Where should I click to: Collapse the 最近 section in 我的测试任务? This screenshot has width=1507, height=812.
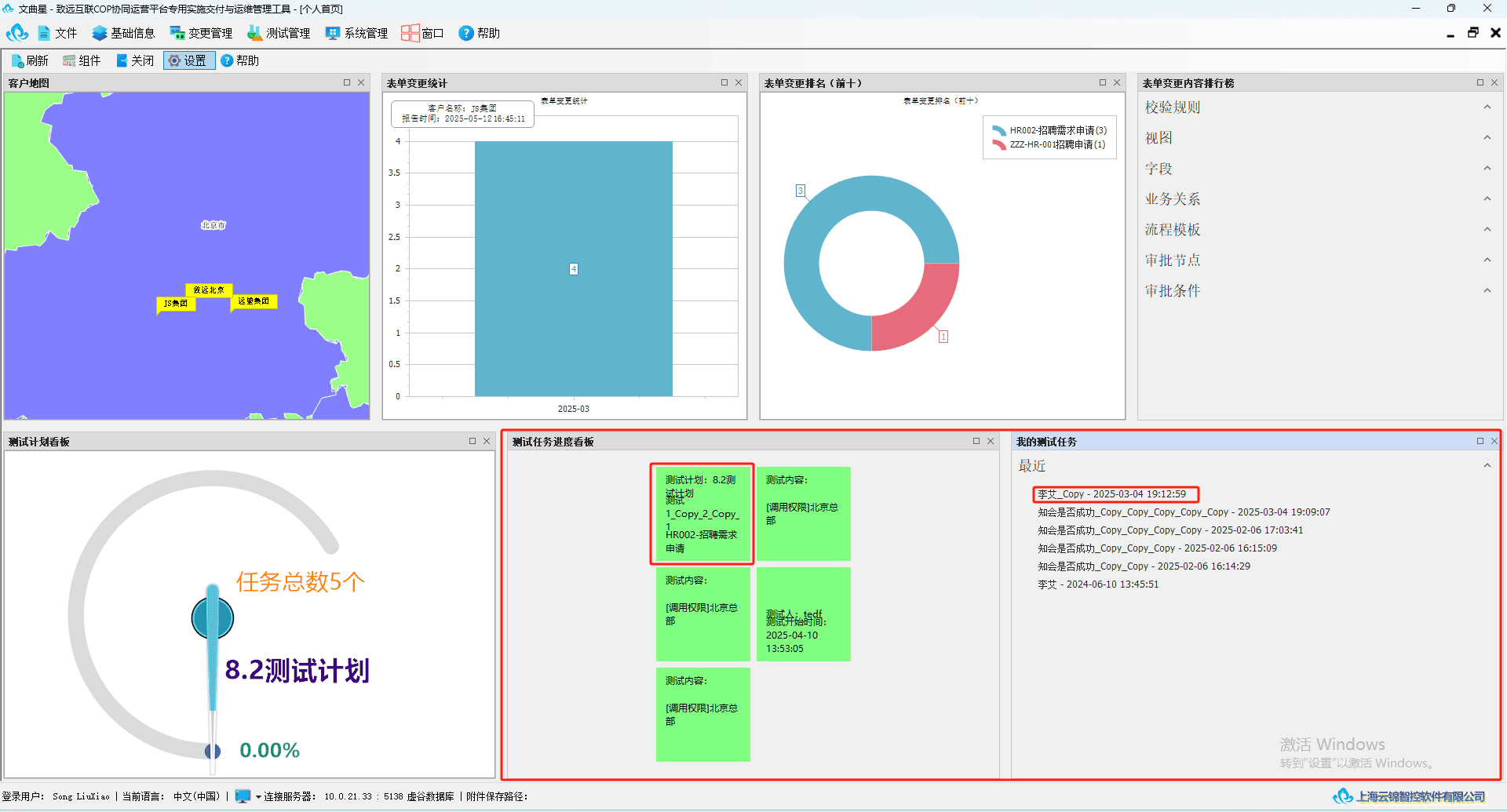pos(1487,466)
